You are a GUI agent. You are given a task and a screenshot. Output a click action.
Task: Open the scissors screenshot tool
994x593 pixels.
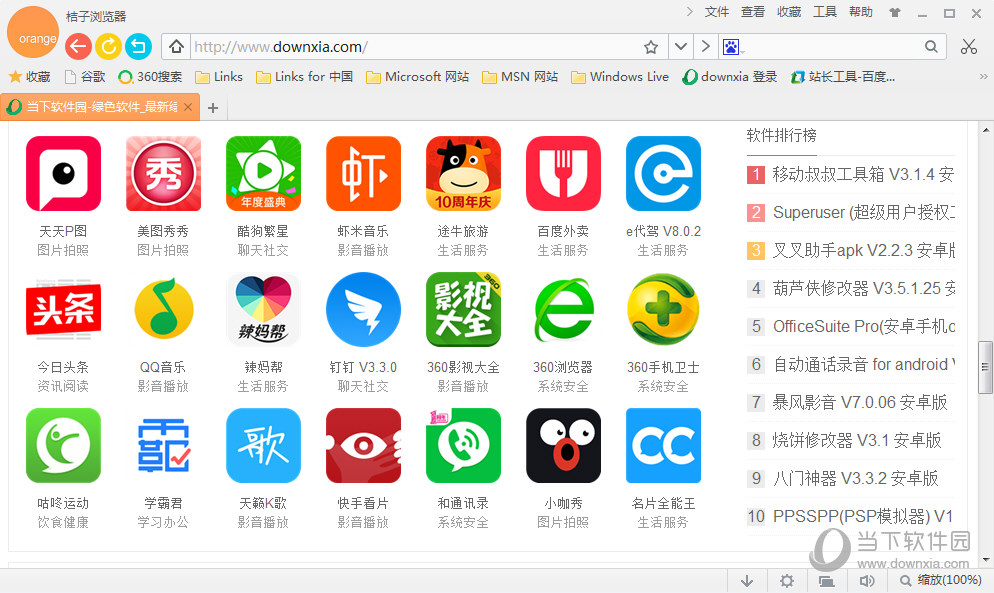point(969,46)
